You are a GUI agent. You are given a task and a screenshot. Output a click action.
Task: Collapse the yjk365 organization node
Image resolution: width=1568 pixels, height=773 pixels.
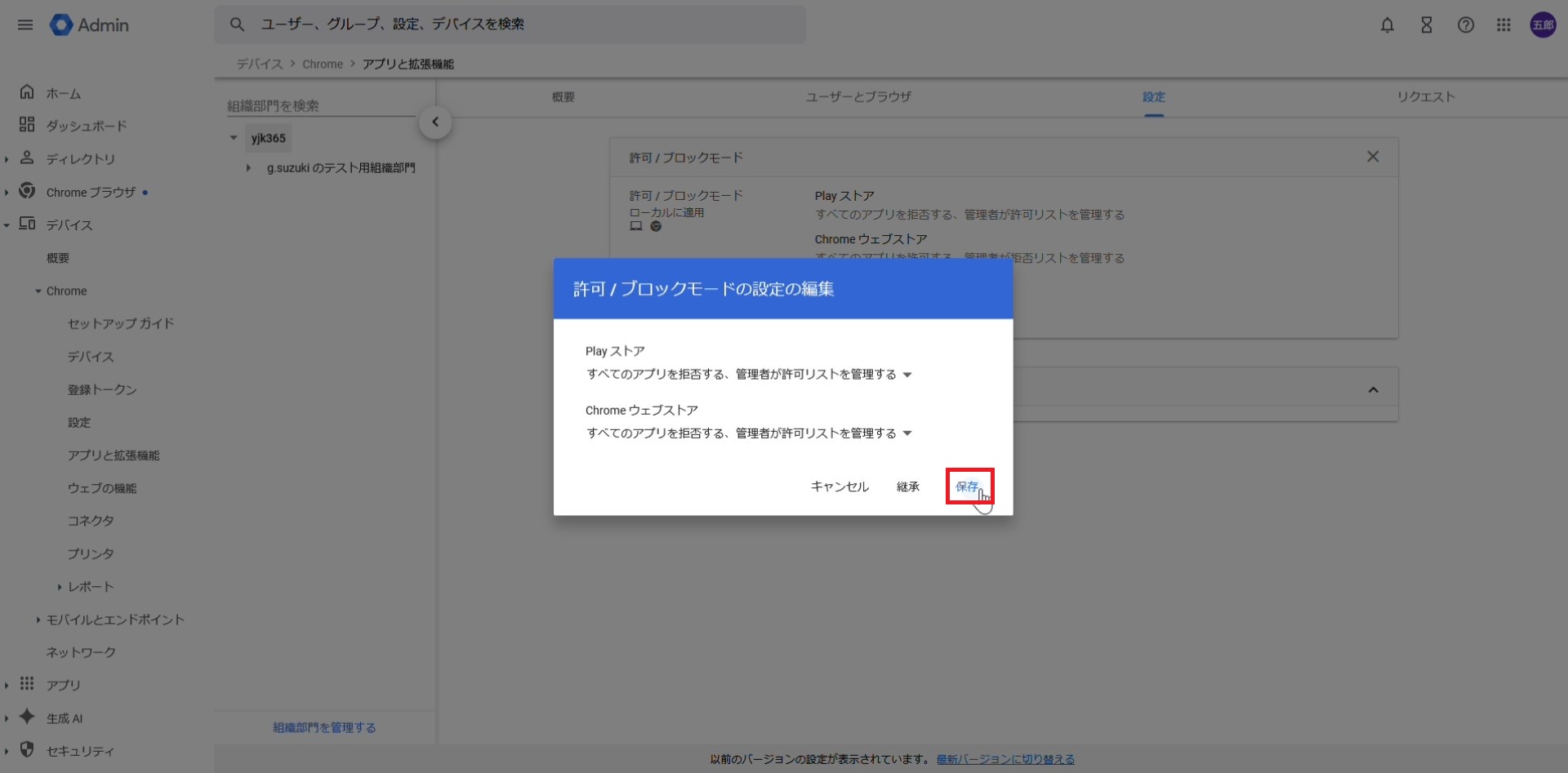click(x=234, y=138)
